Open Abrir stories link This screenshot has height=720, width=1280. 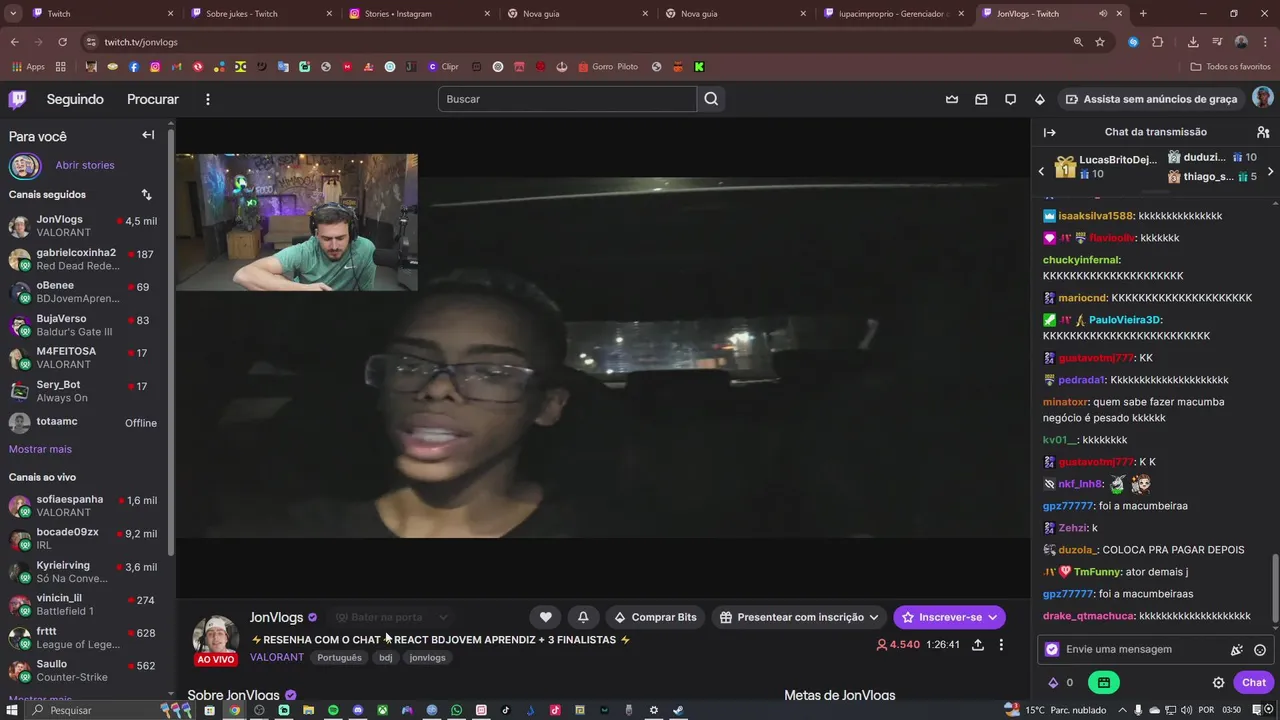85,165
